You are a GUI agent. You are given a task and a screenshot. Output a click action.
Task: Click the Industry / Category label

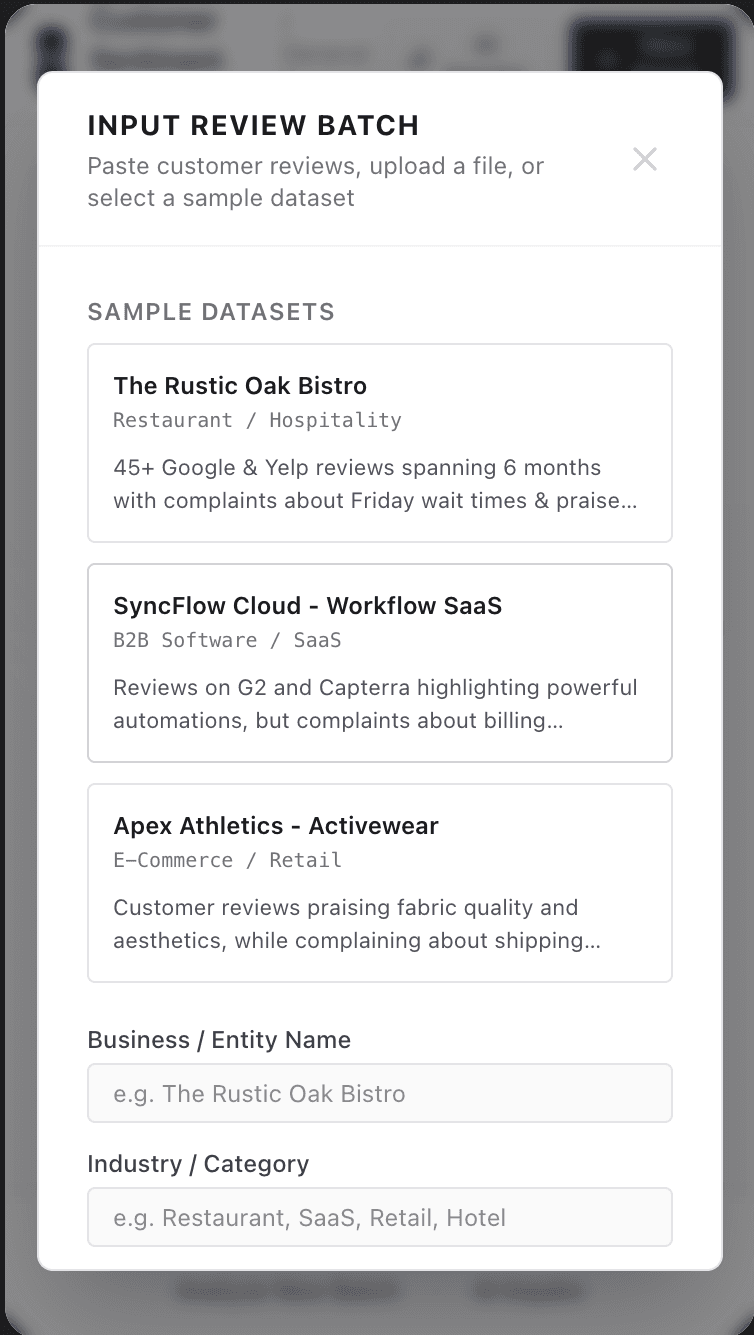click(x=198, y=1164)
